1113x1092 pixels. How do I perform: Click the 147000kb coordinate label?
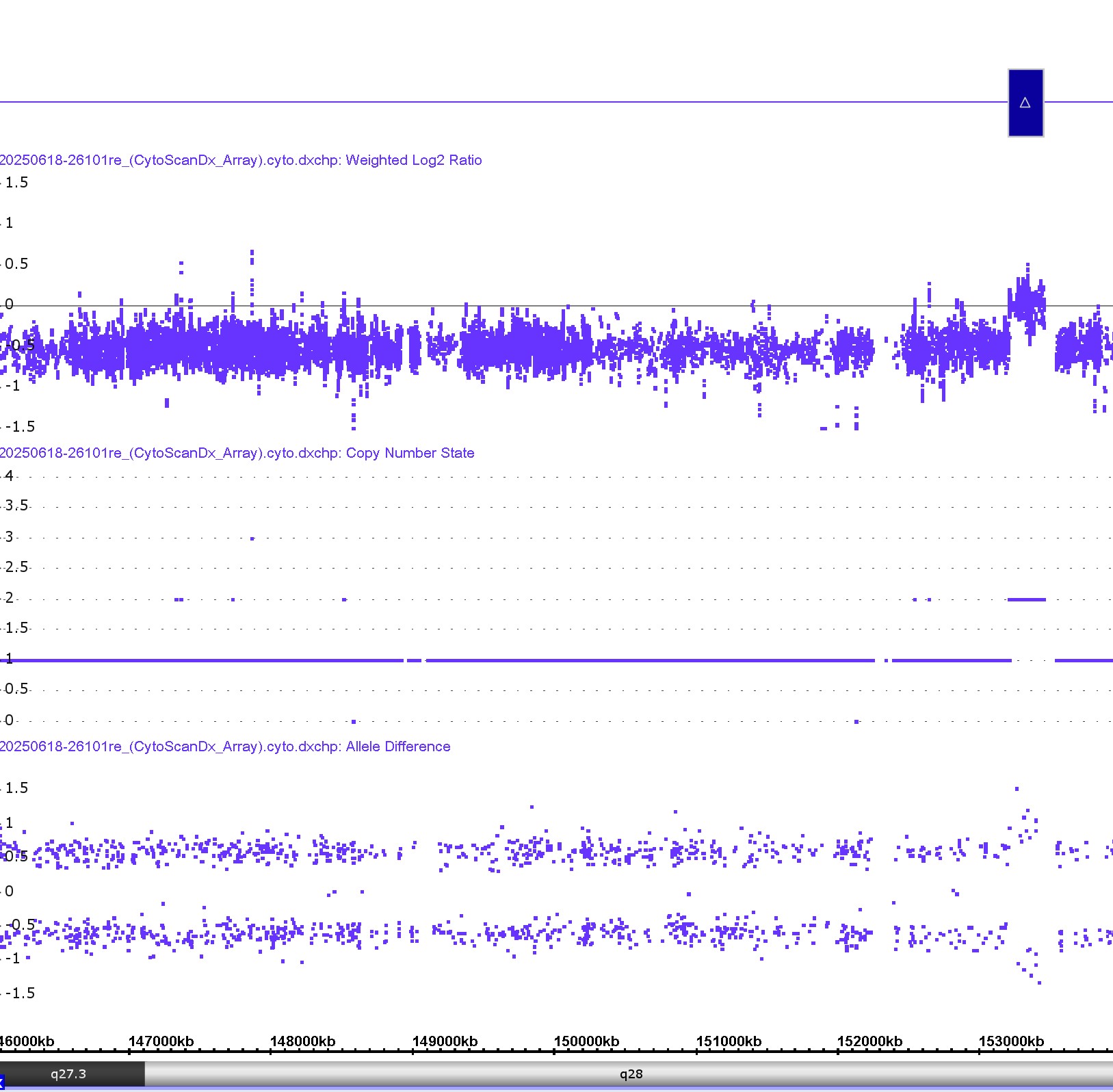[x=161, y=1041]
